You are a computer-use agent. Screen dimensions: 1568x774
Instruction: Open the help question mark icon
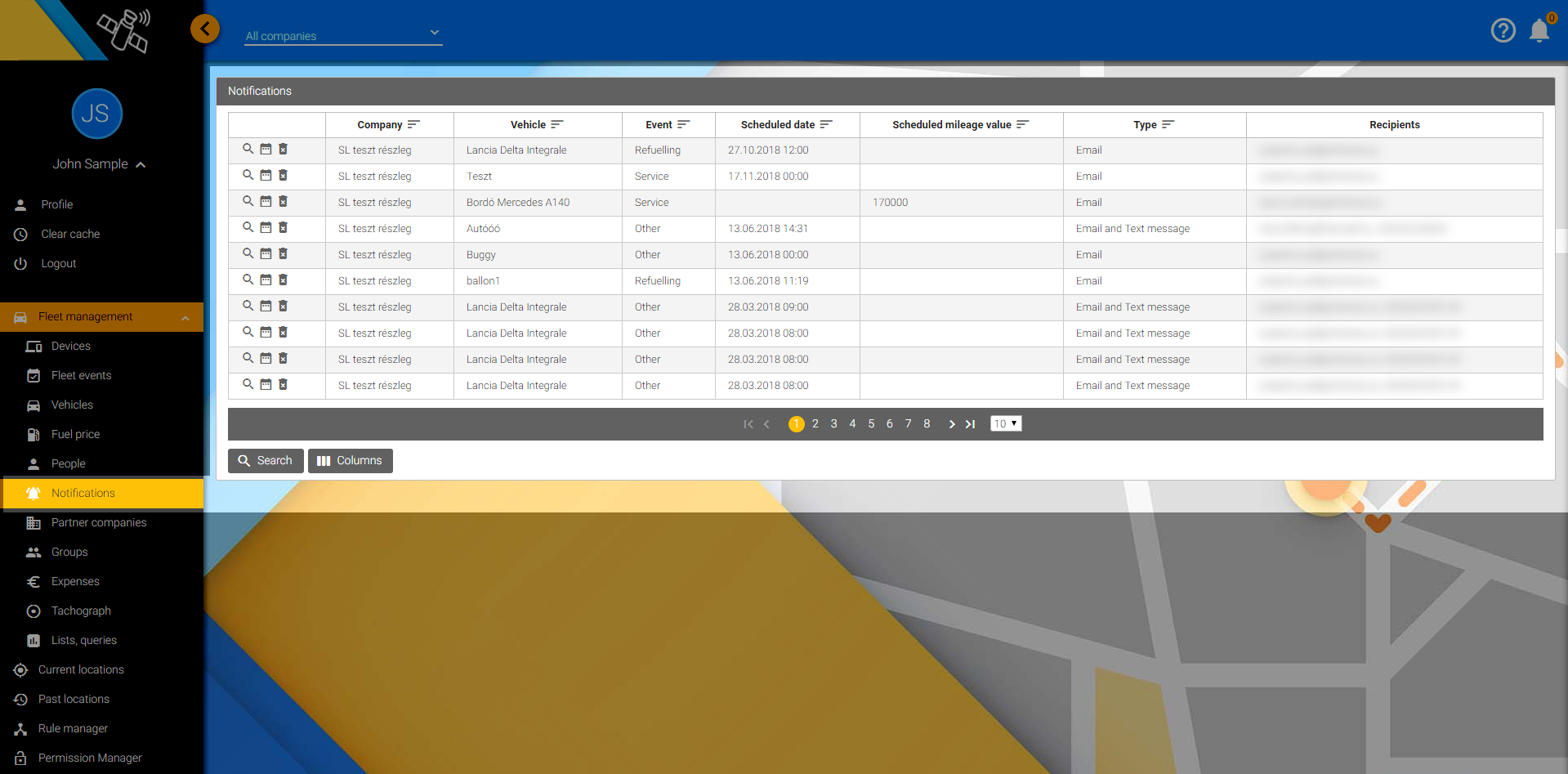click(1503, 30)
